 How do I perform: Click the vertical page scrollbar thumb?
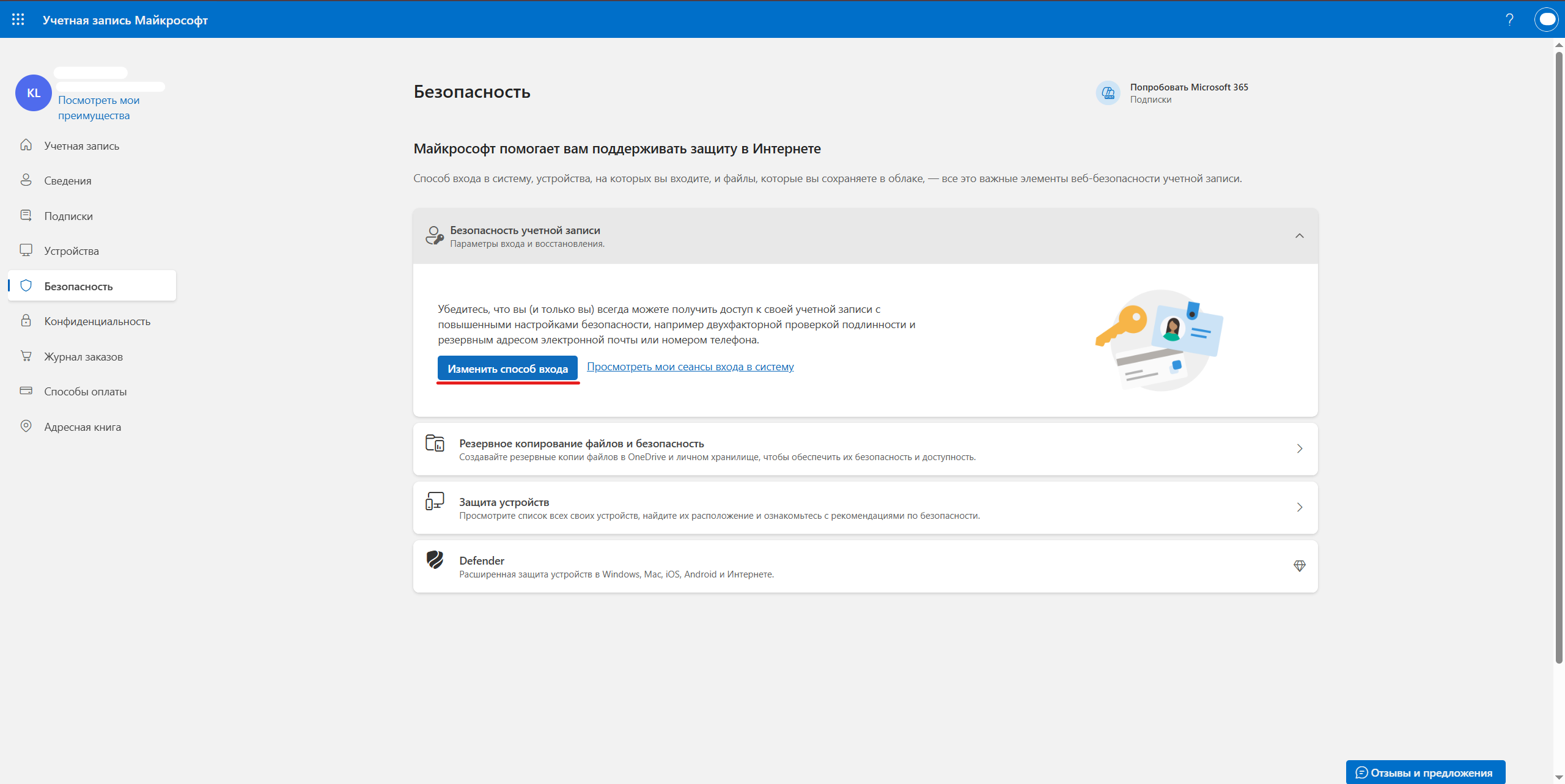1559,357
